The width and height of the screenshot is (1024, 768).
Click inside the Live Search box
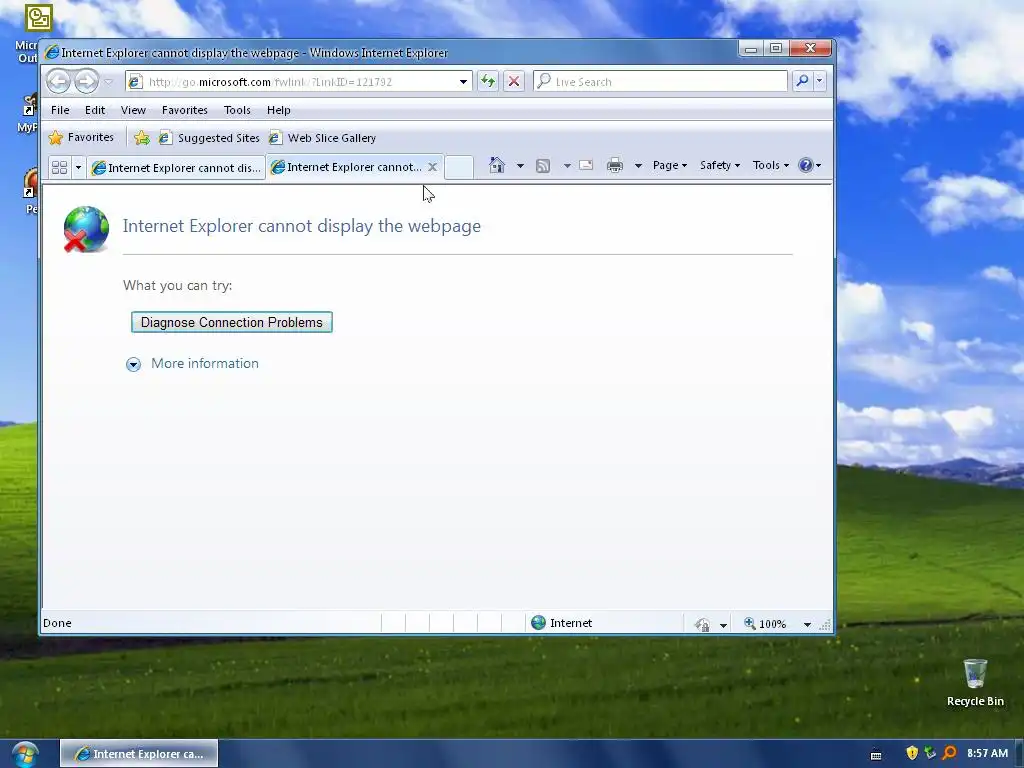[660, 82]
